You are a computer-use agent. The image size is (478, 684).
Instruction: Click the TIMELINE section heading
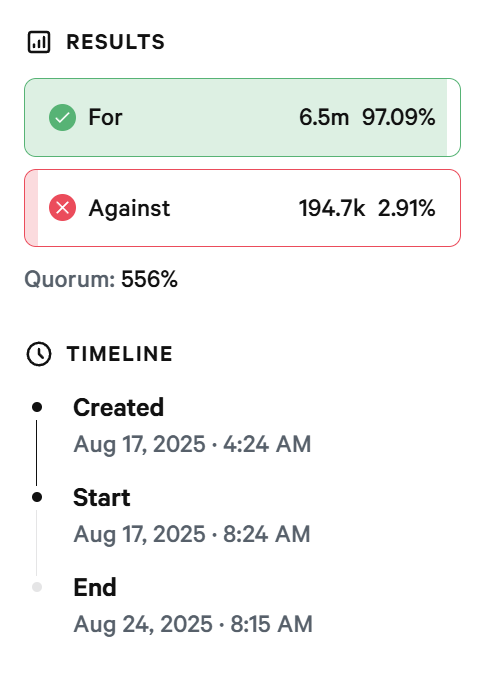(x=120, y=354)
